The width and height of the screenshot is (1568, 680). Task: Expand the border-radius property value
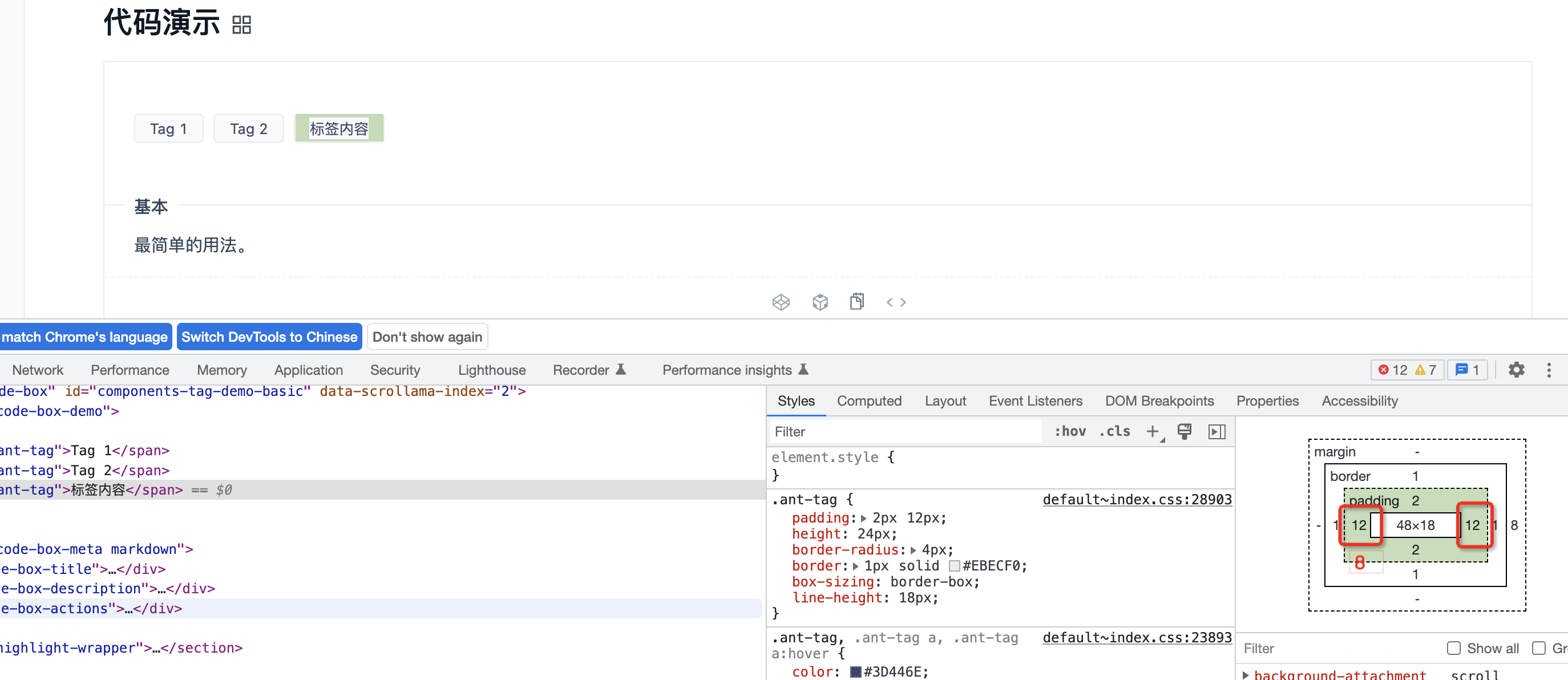point(912,550)
